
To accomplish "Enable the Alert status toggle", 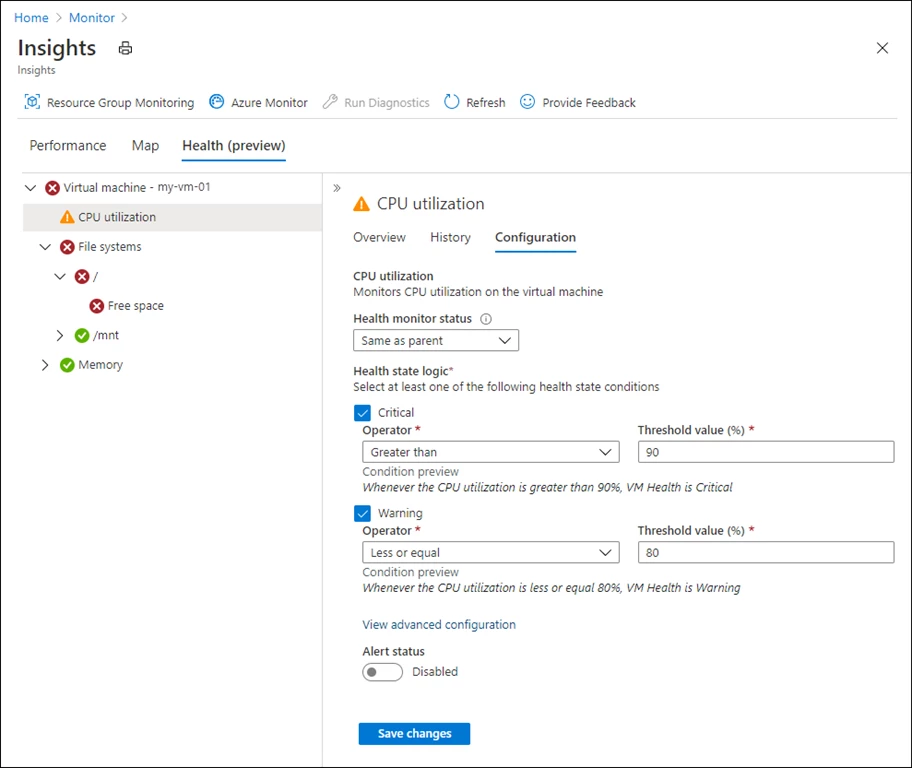I will [382, 672].
